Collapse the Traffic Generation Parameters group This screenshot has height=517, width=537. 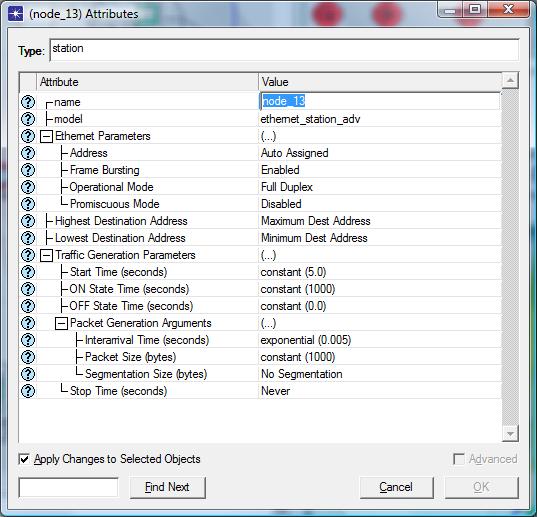(46, 255)
